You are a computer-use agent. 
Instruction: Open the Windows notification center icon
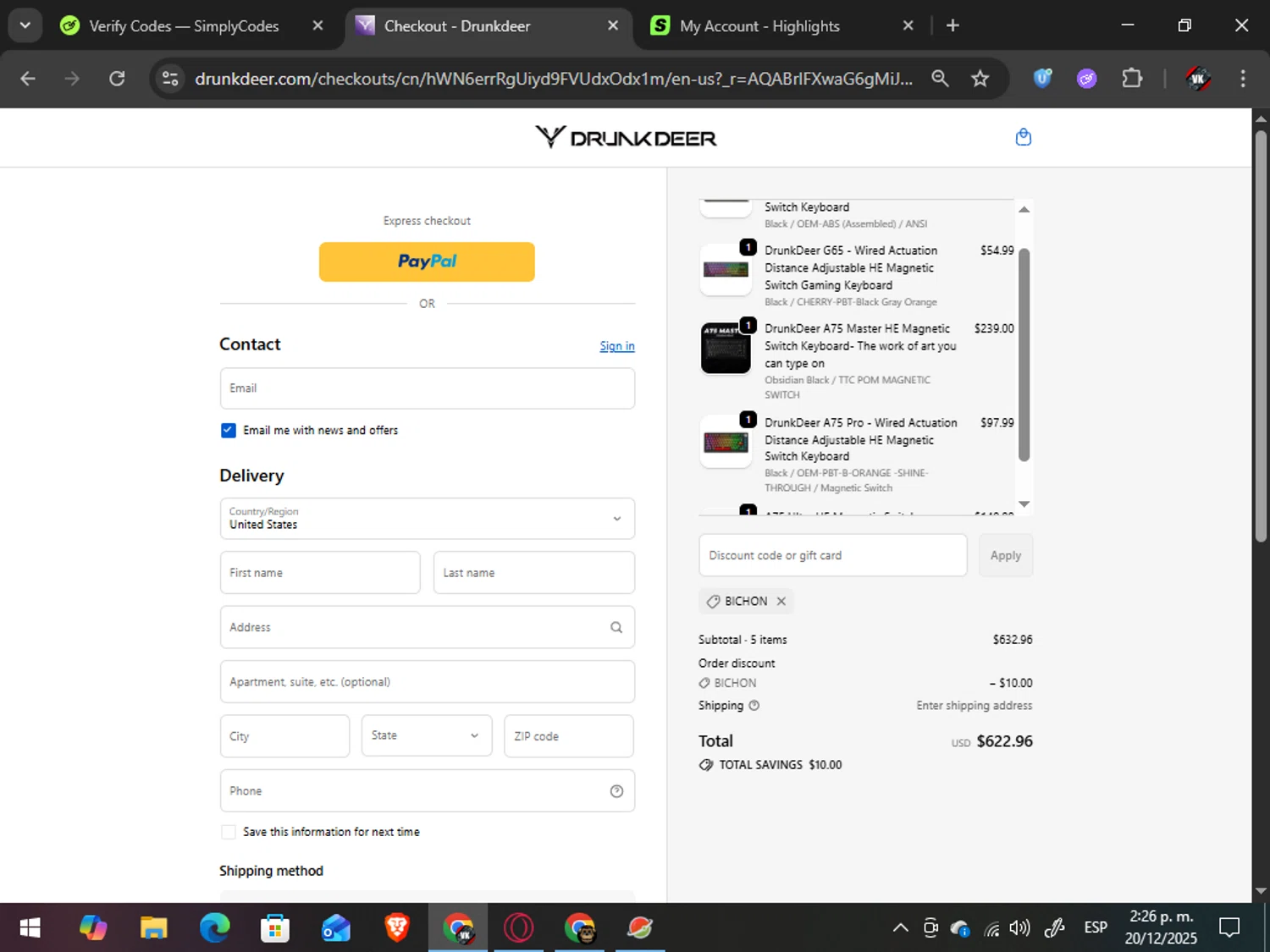(1229, 928)
